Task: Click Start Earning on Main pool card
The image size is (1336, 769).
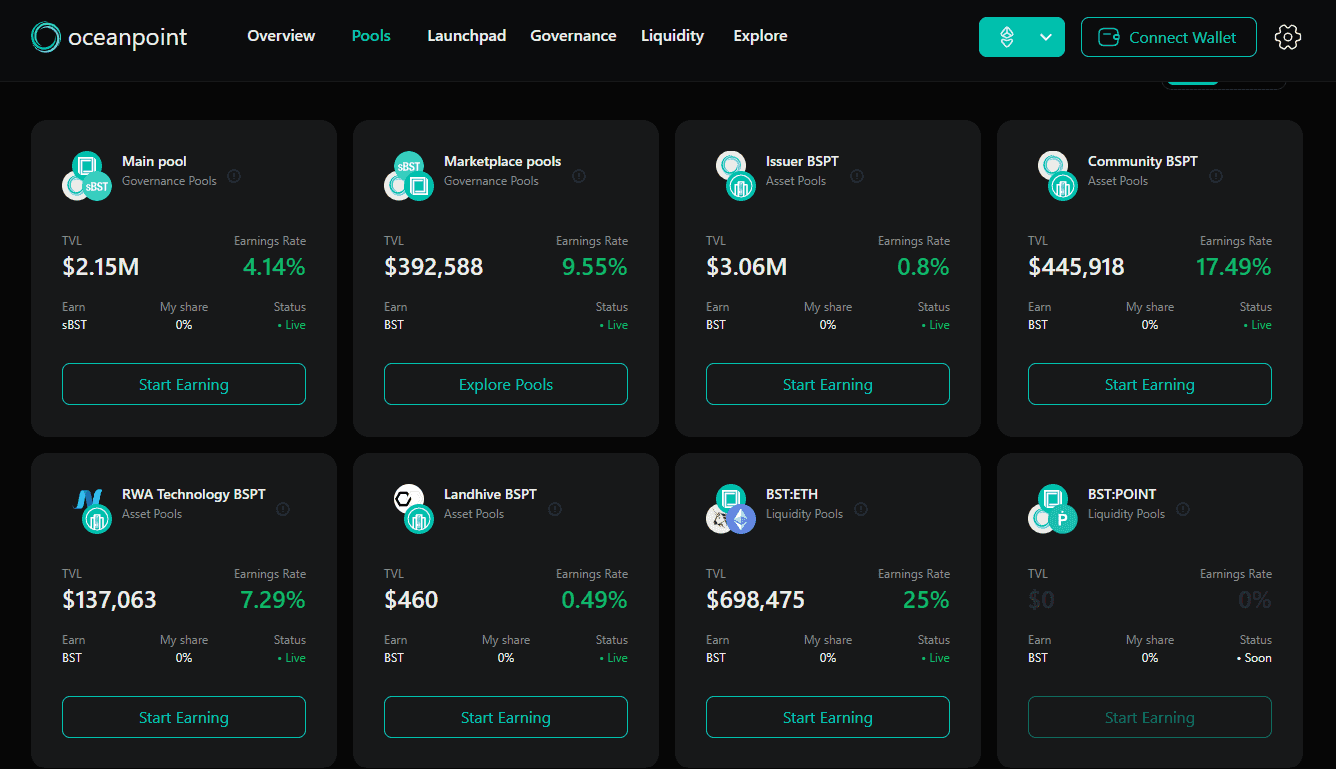Action: click(x=184, y=384)
